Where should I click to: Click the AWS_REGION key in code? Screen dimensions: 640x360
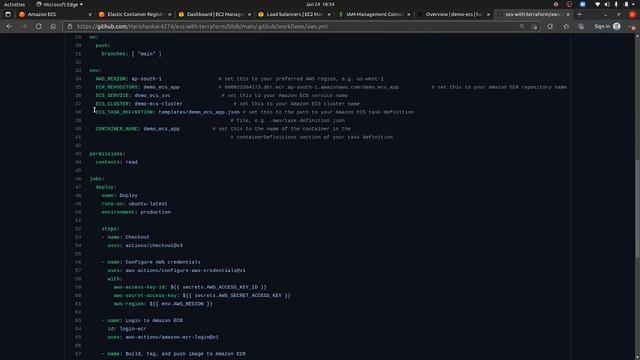(111, 79)
